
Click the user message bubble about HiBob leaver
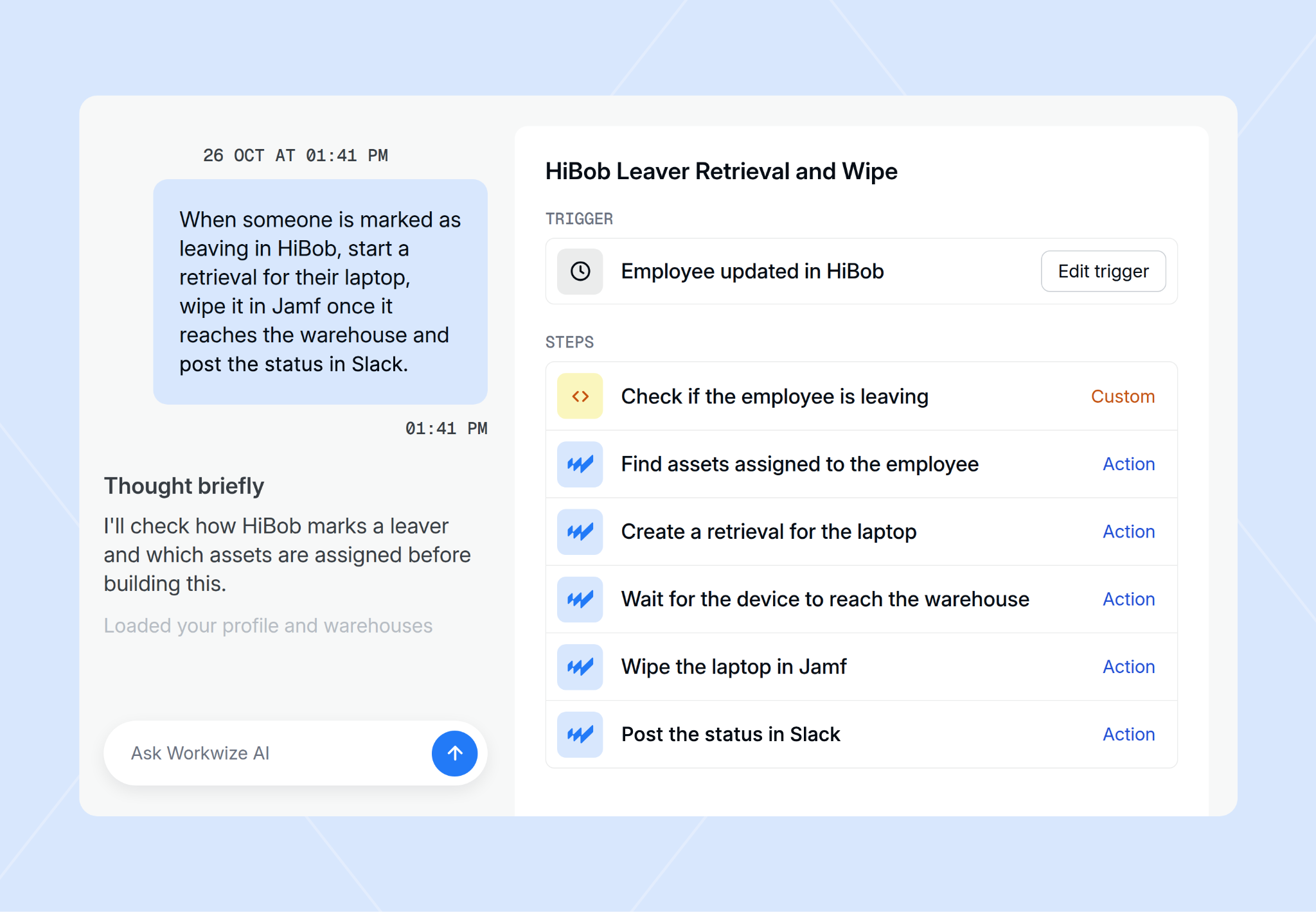tap(320, 292)
